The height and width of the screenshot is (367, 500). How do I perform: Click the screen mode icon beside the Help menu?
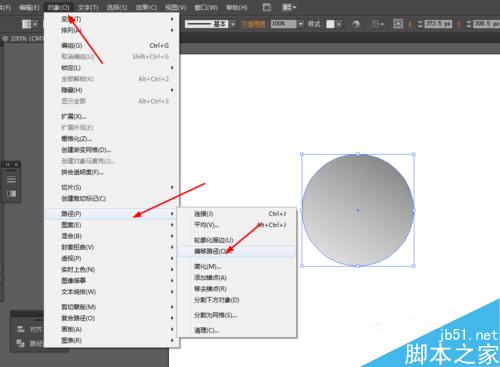(267, 7)
